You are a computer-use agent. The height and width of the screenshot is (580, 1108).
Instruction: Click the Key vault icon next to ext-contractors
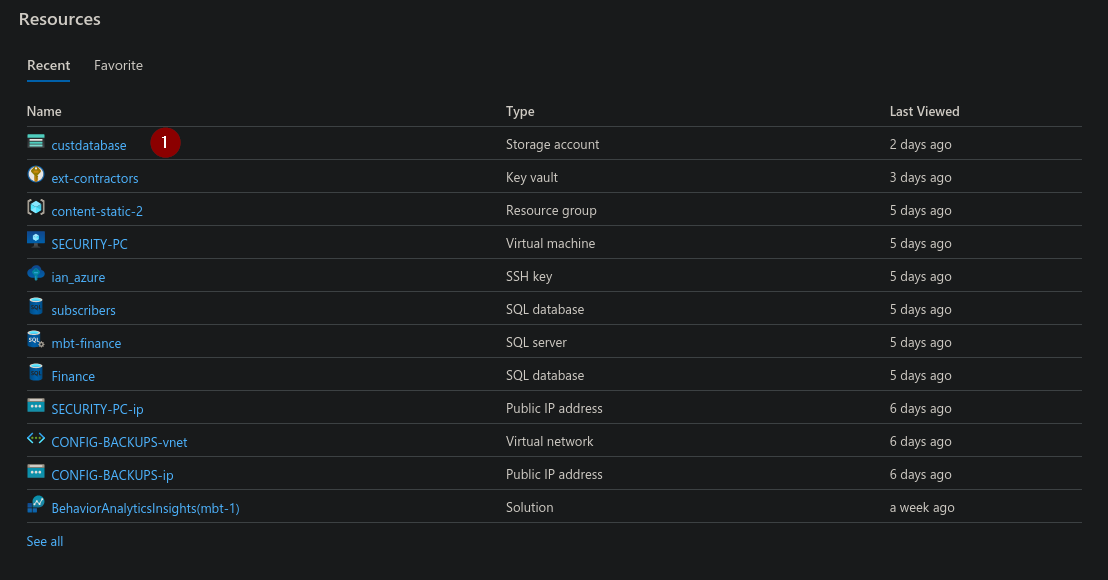(36, 177)
